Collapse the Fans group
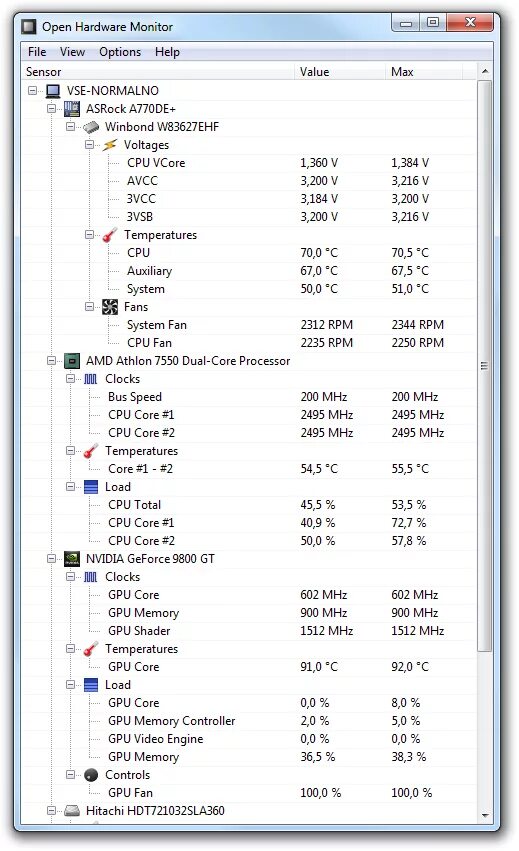Screen dimensions: 519x851 tap(90, 307)
